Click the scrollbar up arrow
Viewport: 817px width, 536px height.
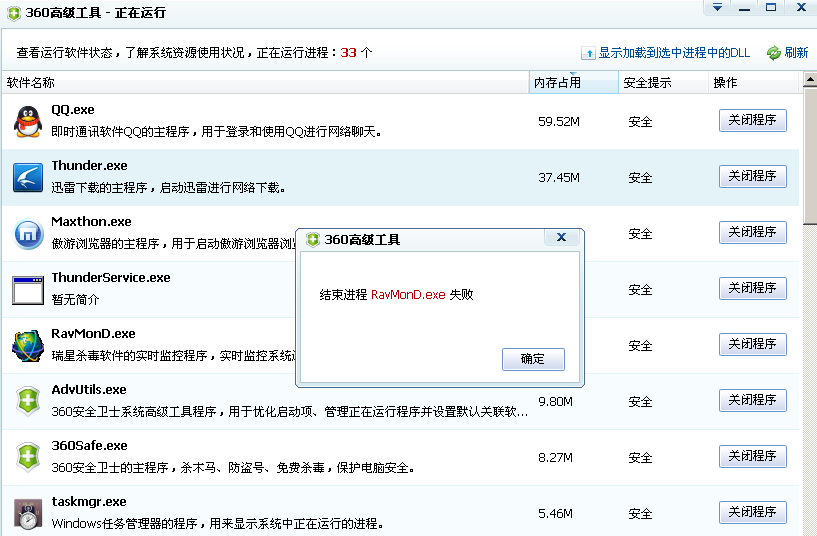tap(810, 79)
